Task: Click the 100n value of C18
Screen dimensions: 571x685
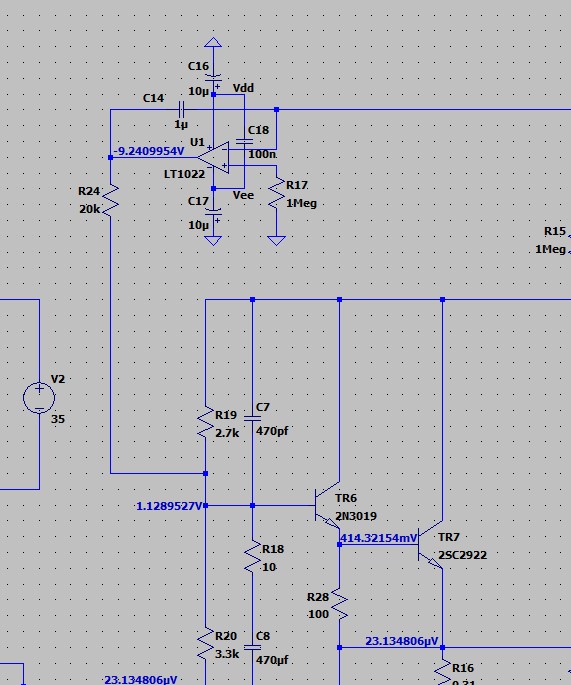Action: click(x=262, y=154)
